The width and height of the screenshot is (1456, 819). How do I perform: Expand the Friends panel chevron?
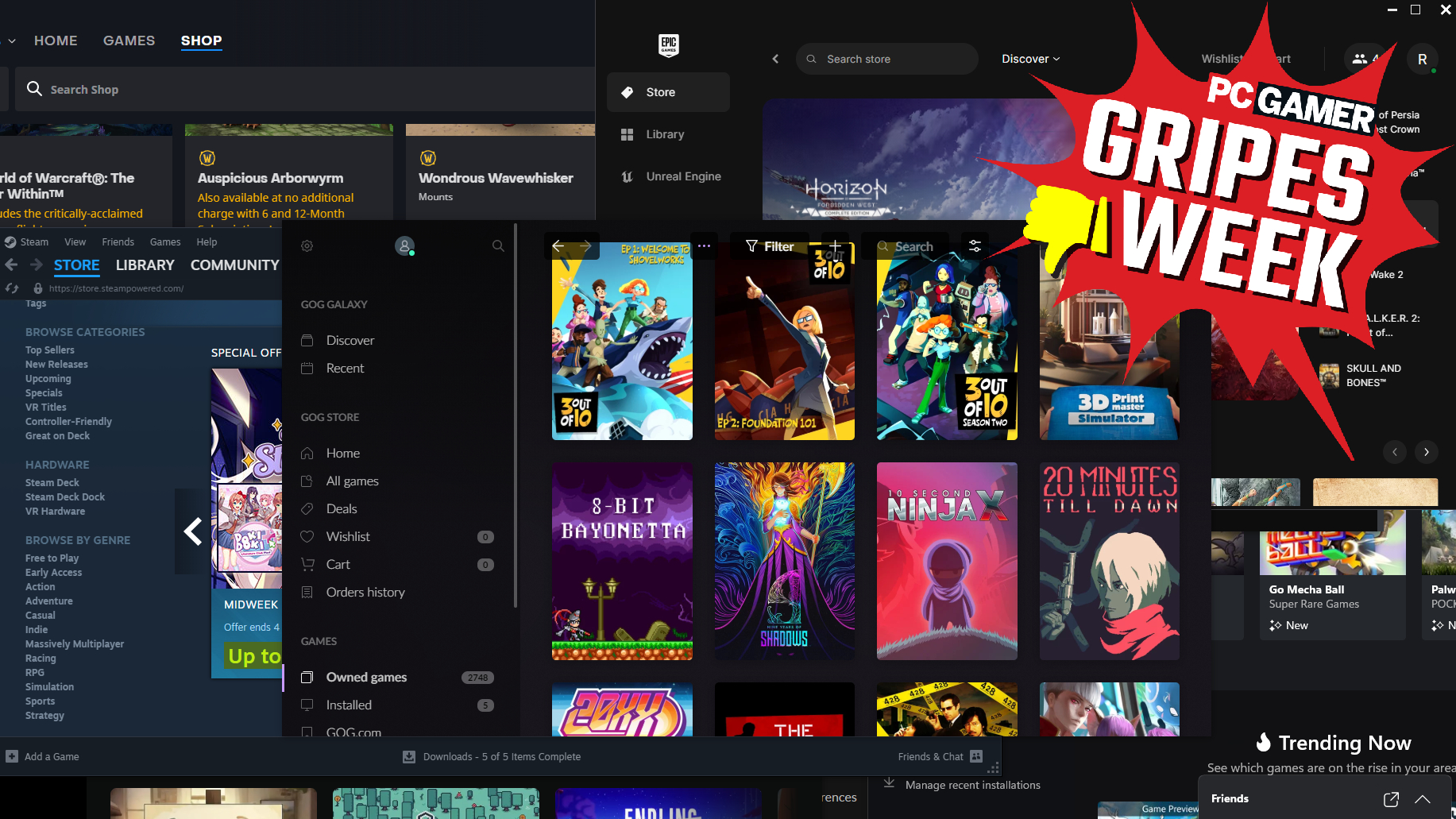[1423, 799]
